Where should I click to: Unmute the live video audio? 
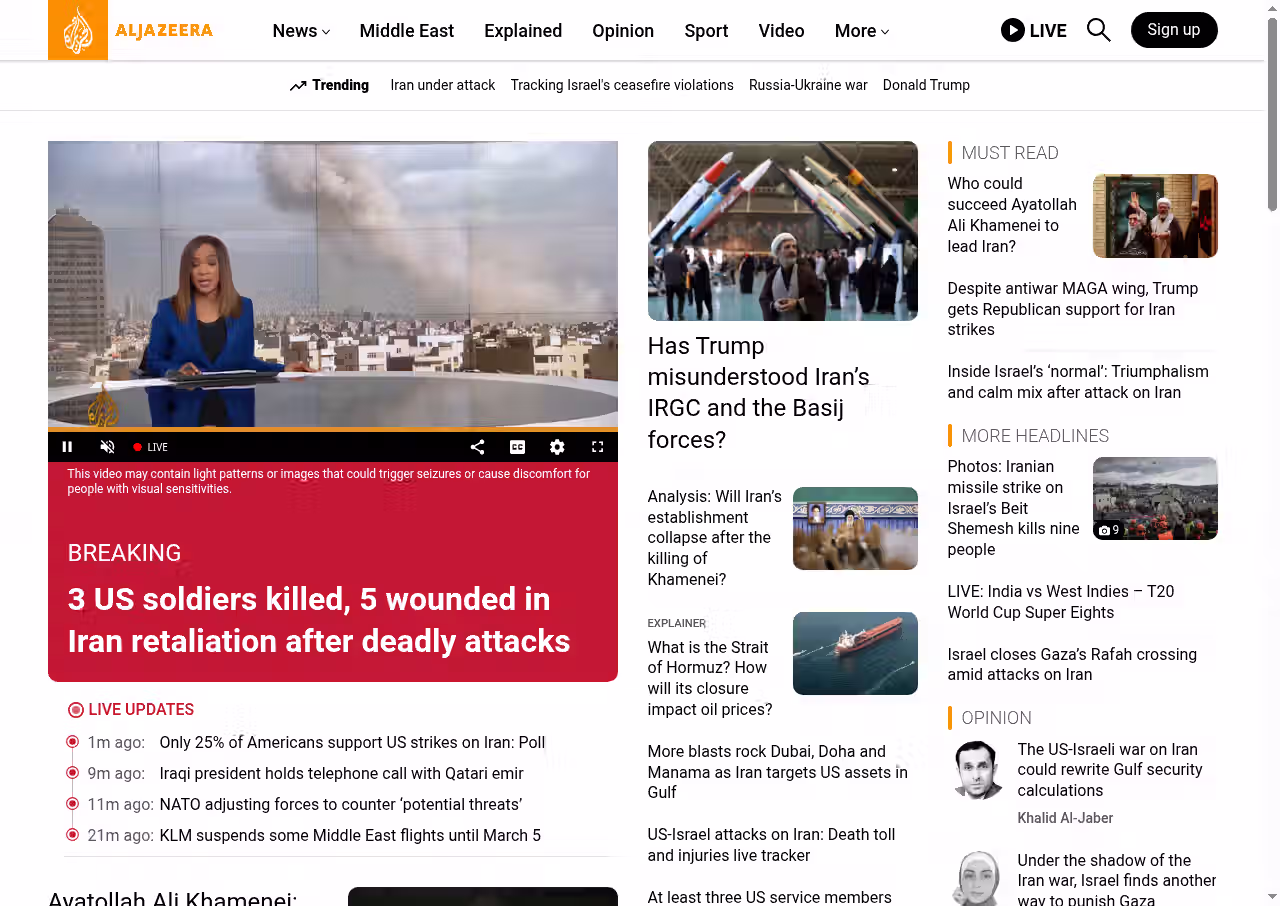tap(107, 447)
